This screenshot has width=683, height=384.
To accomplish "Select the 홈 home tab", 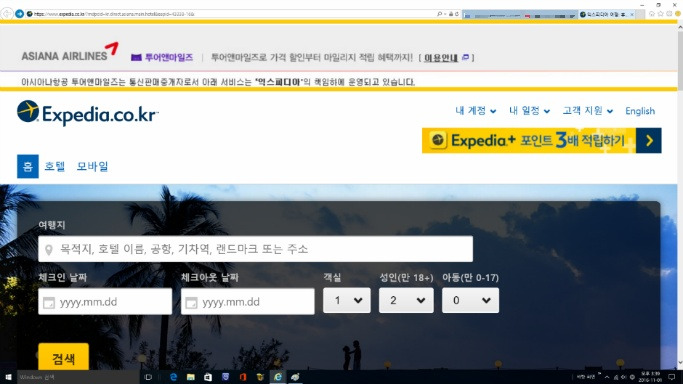I will tap(28, 166).
